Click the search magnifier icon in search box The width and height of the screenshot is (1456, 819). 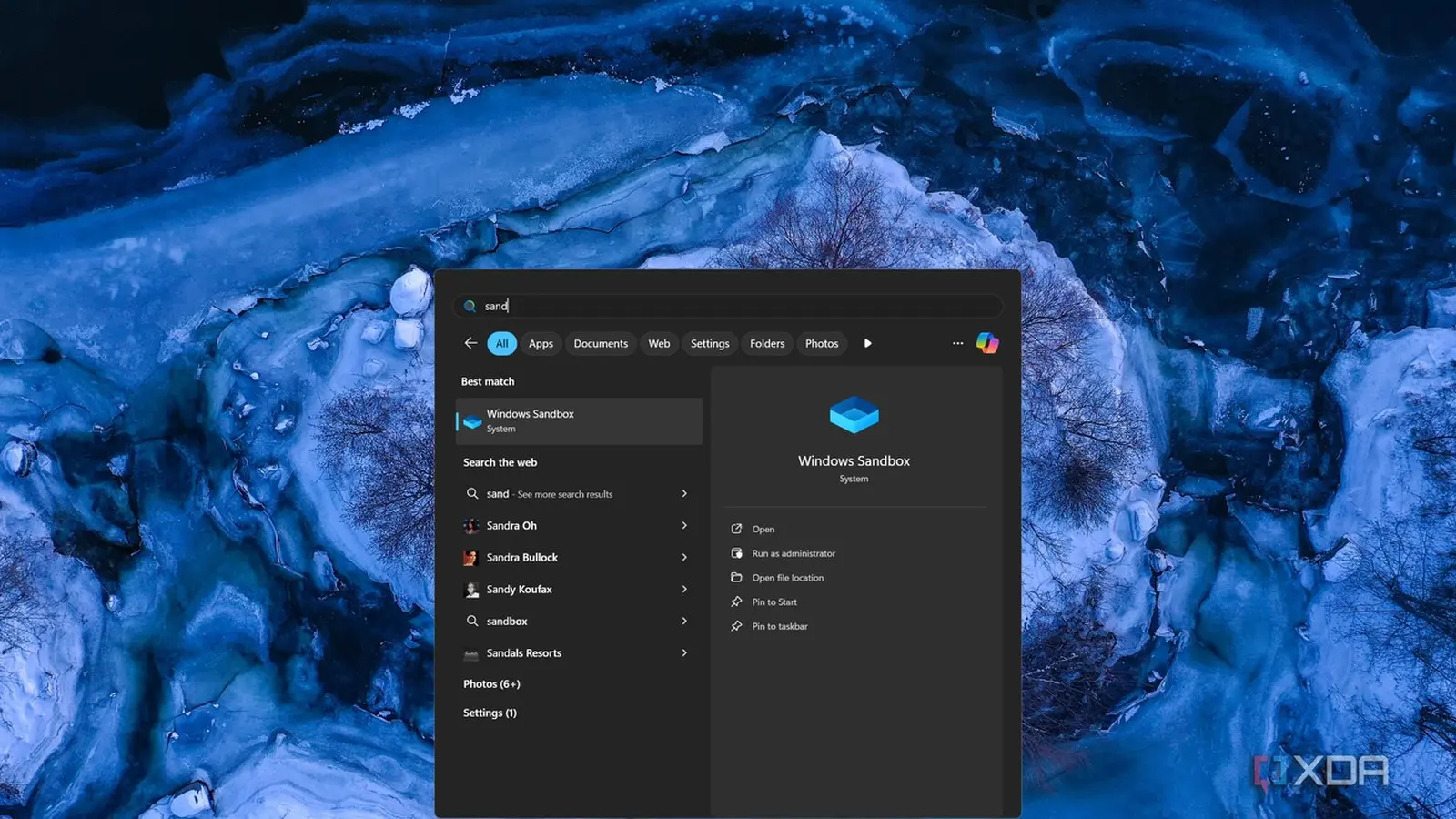(x=470, y=307)
